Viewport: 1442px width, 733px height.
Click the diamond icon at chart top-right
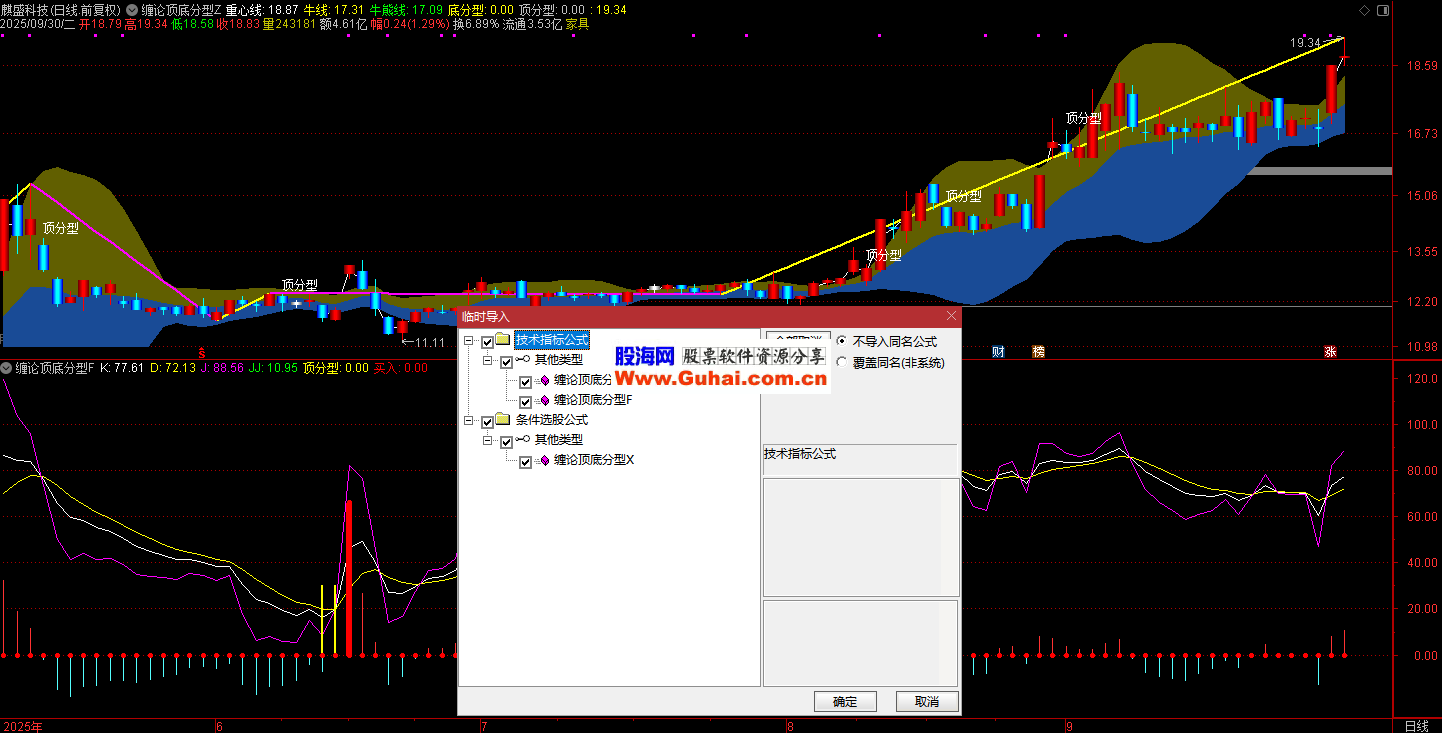click(x=1365, y=10)
